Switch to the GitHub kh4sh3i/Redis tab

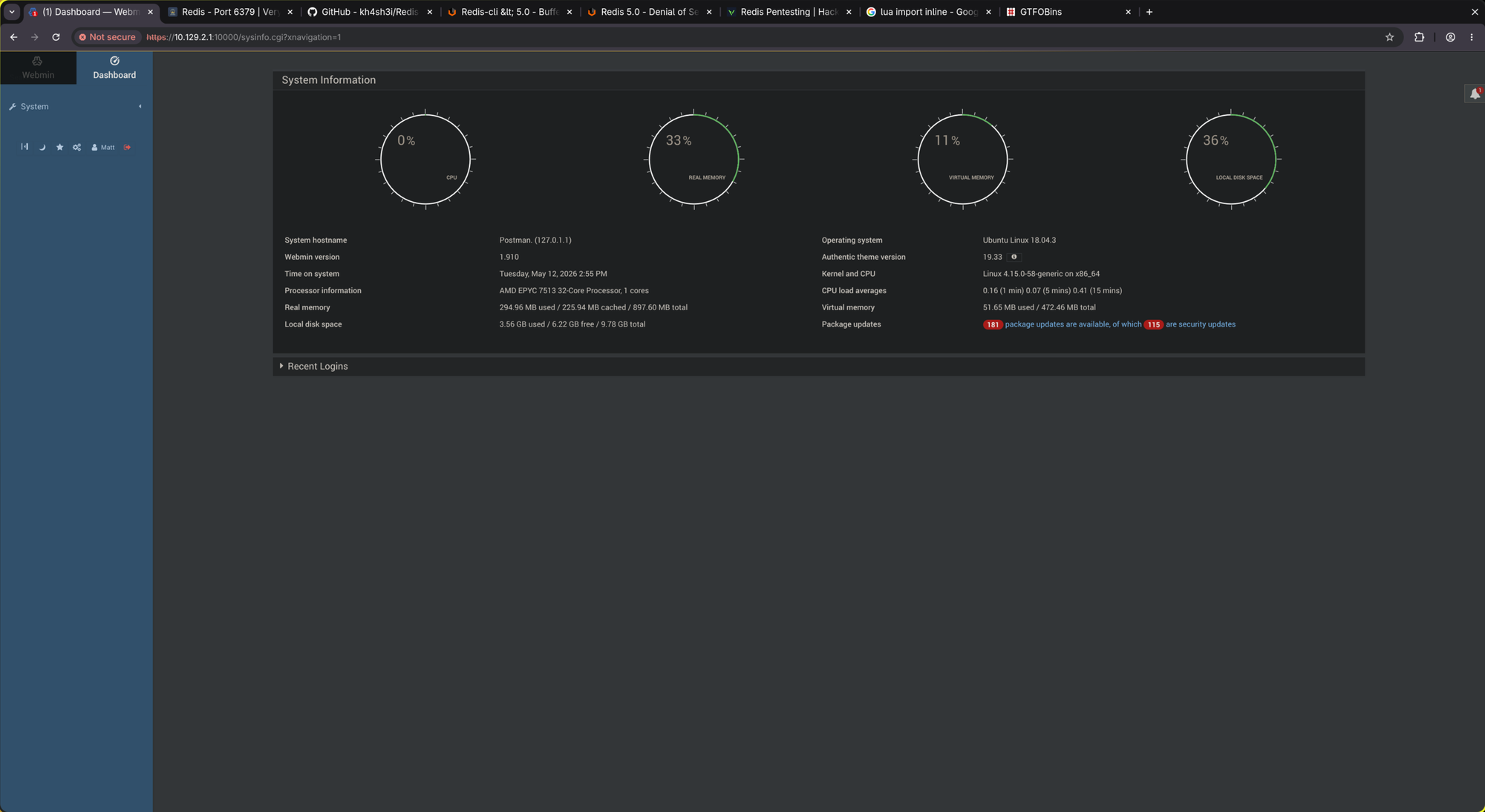(370, 12)
